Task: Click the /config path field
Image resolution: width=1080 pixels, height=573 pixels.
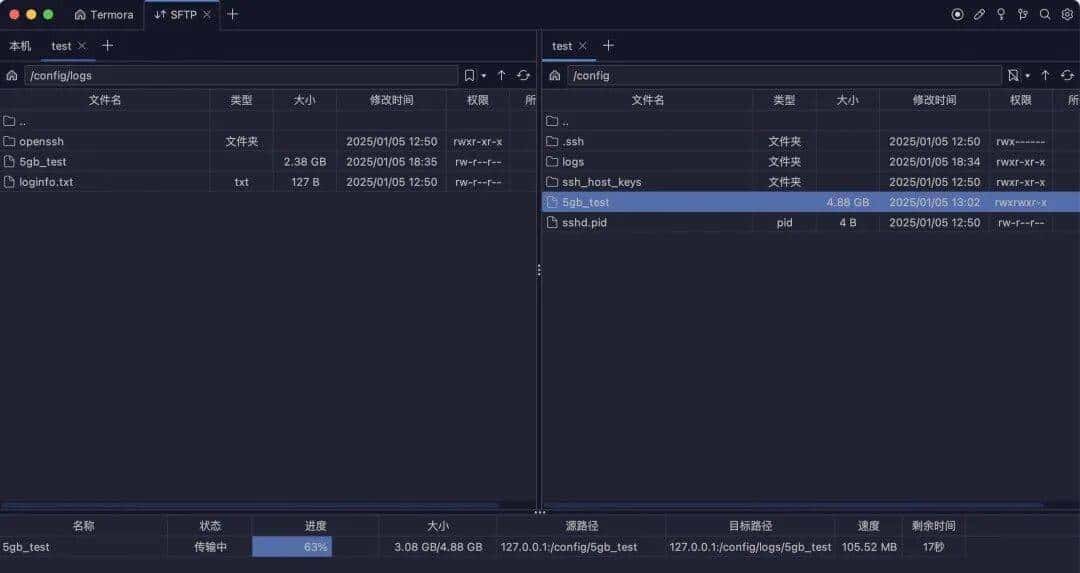Action: [x=784, y=76]
